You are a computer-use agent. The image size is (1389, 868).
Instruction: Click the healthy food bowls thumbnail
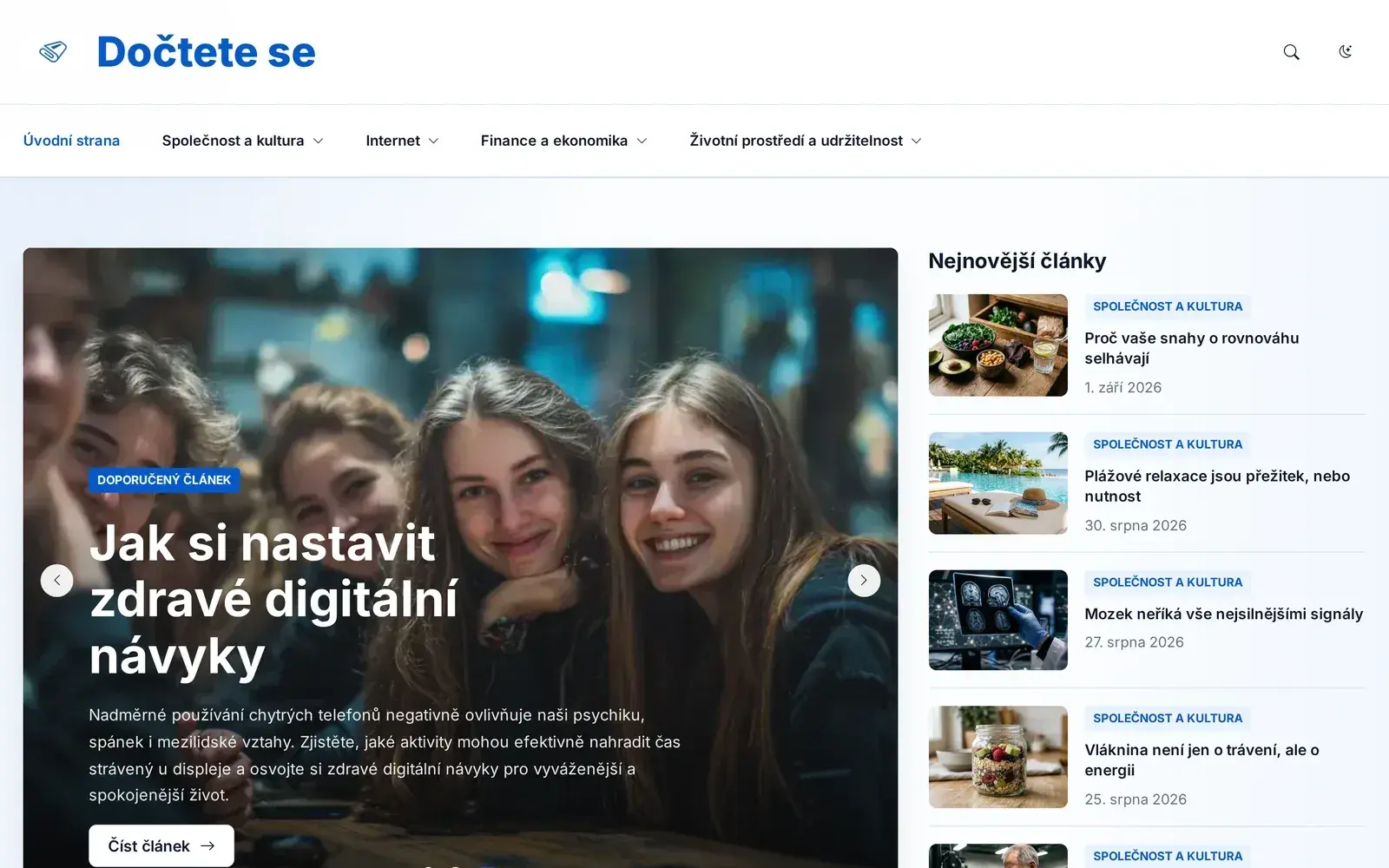tap(998, 345)
